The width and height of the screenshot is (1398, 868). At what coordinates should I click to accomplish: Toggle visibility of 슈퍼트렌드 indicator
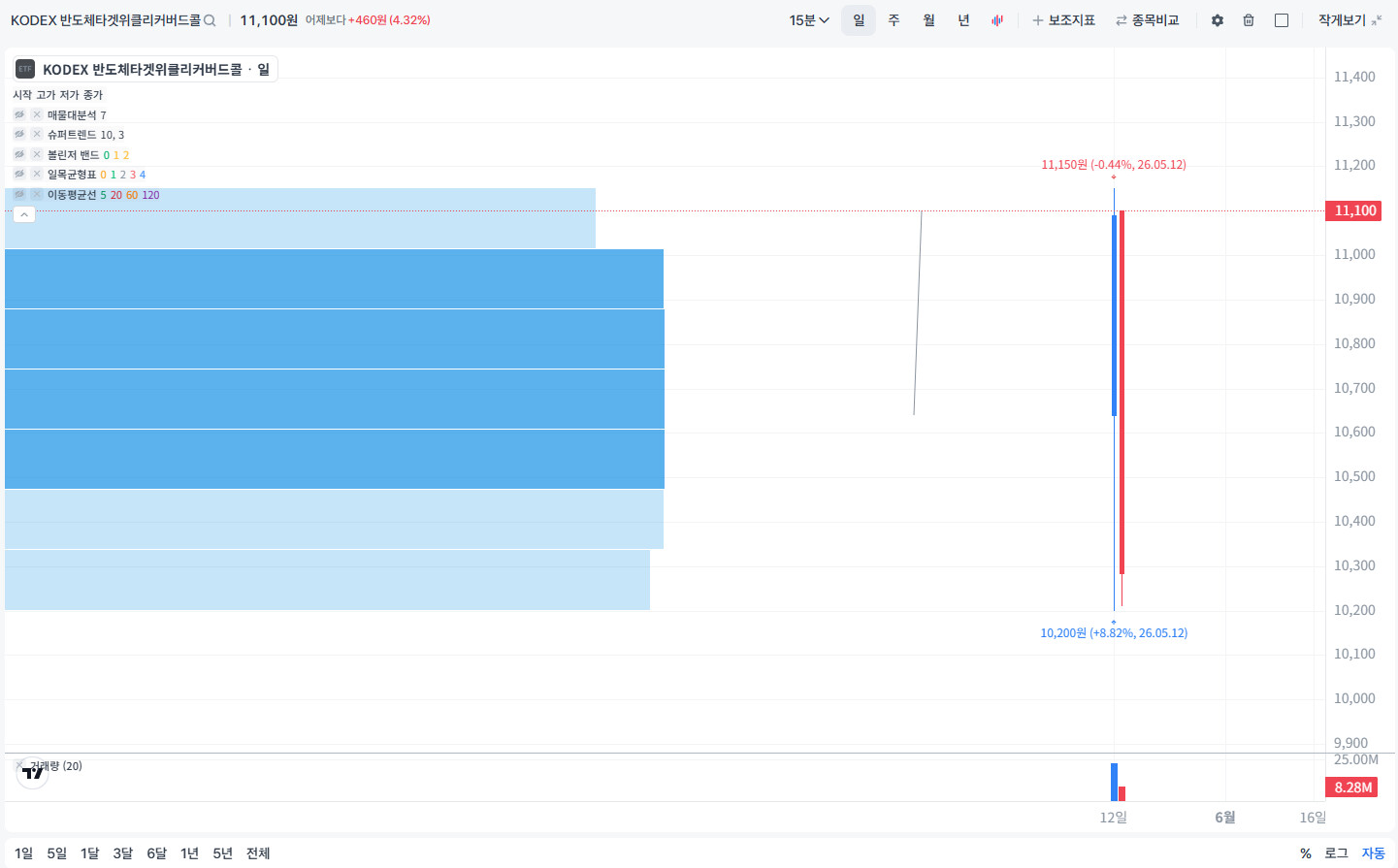(19, 135)
